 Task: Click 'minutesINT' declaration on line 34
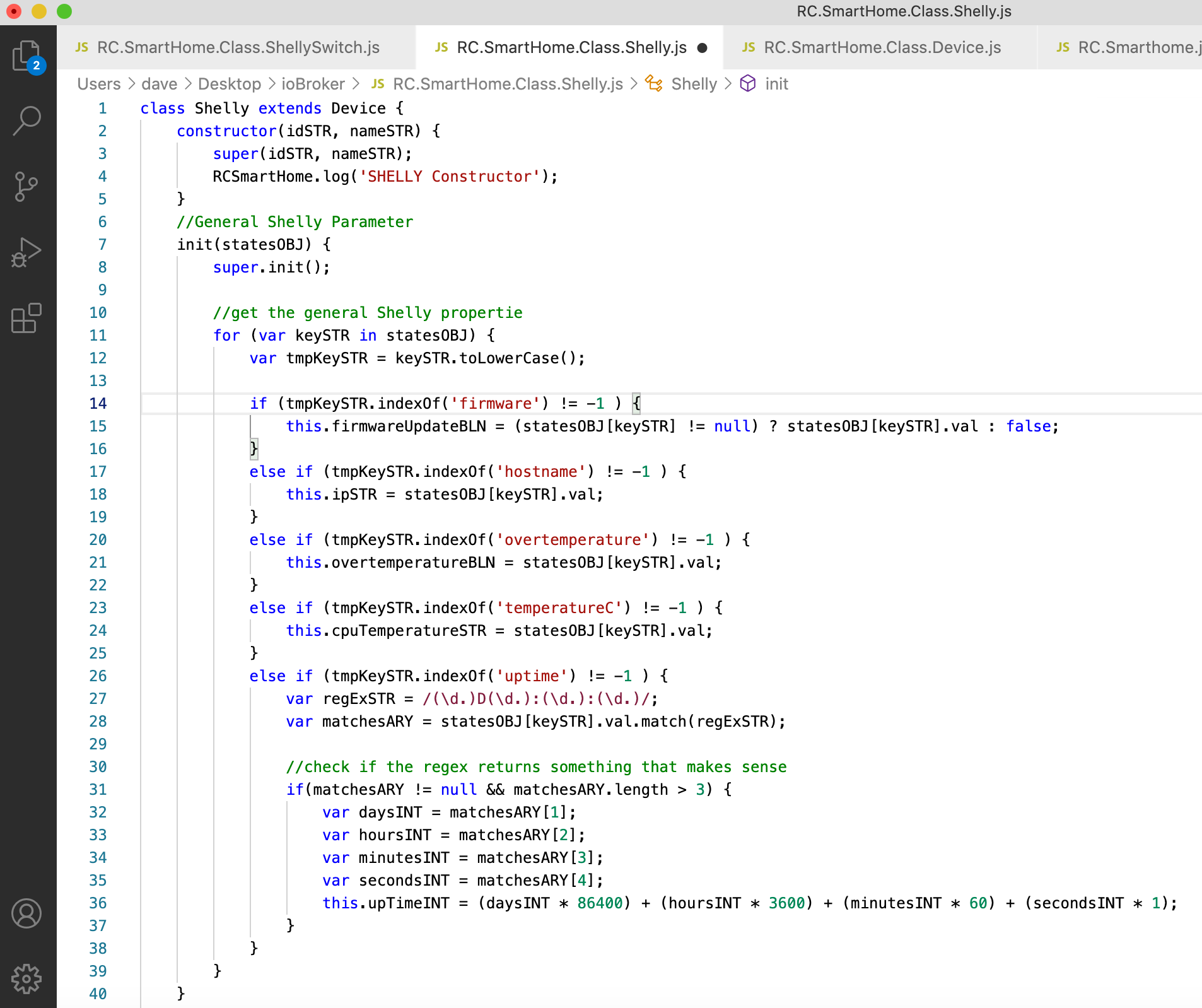click(404, 858)
